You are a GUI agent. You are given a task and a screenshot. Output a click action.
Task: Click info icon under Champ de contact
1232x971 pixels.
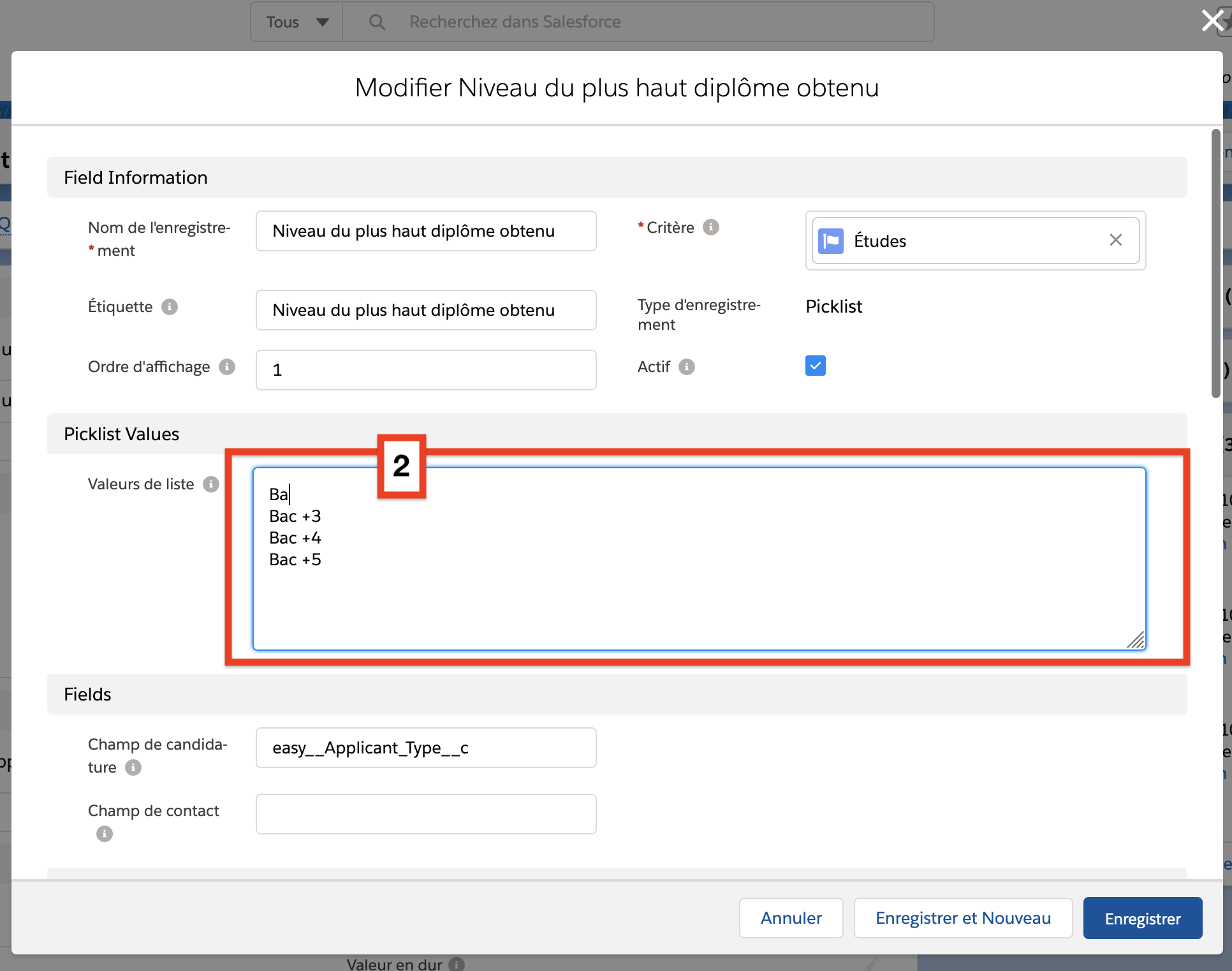click(x=104, y=834)
